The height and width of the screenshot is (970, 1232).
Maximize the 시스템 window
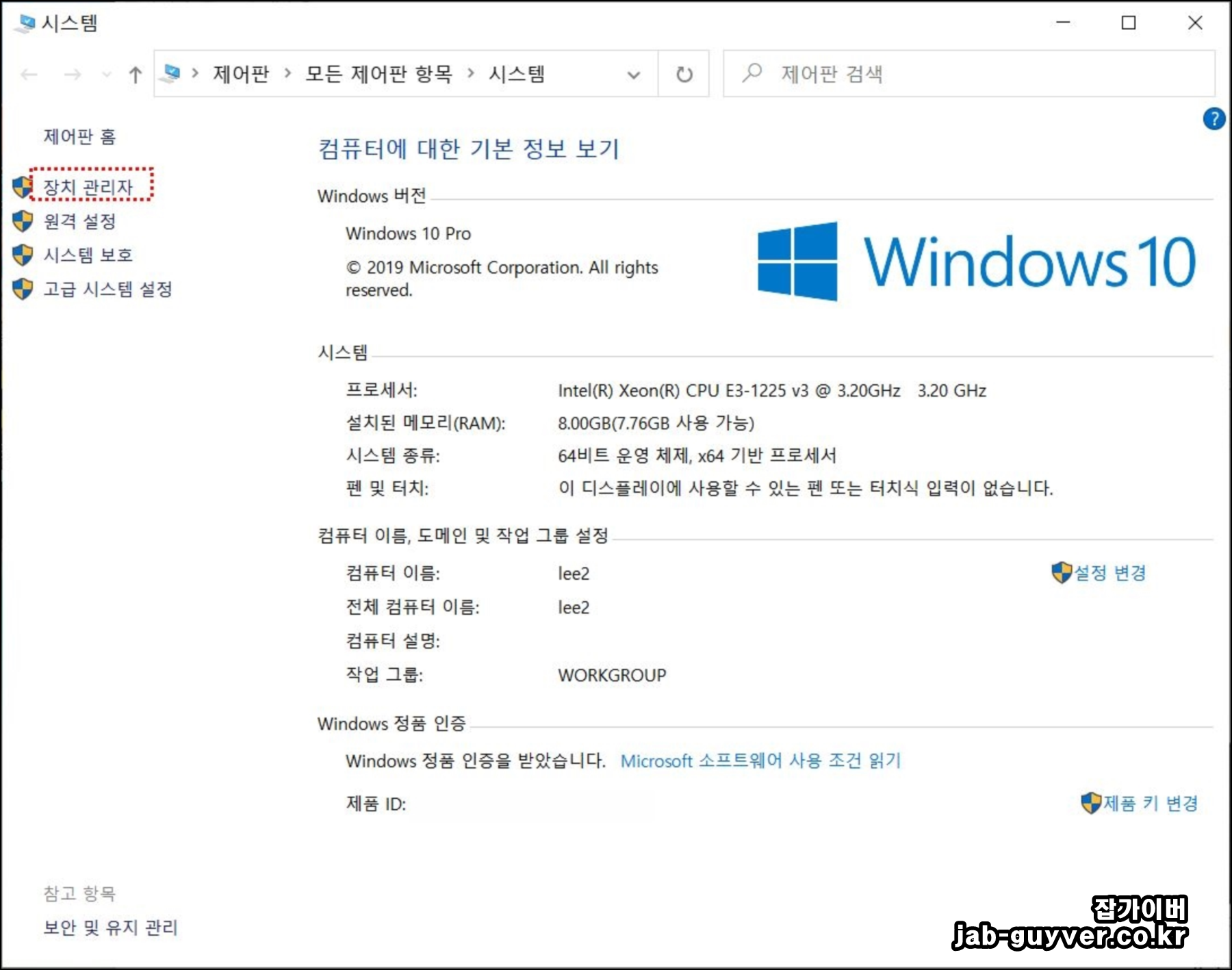(1129, 23)
